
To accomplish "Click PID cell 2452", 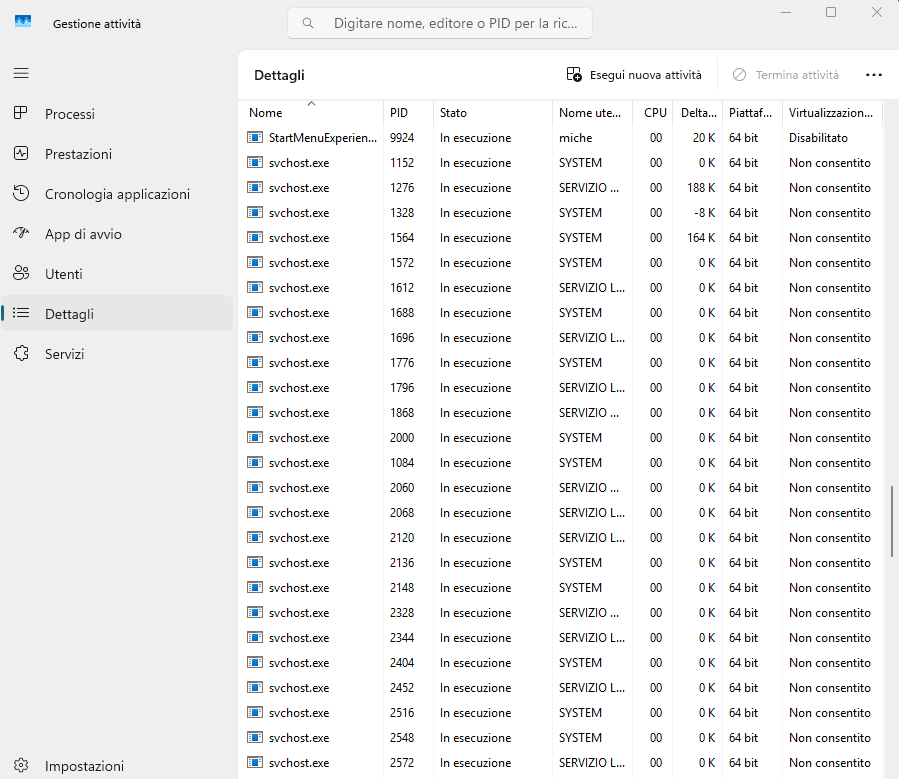I will (x=402, y=687).
